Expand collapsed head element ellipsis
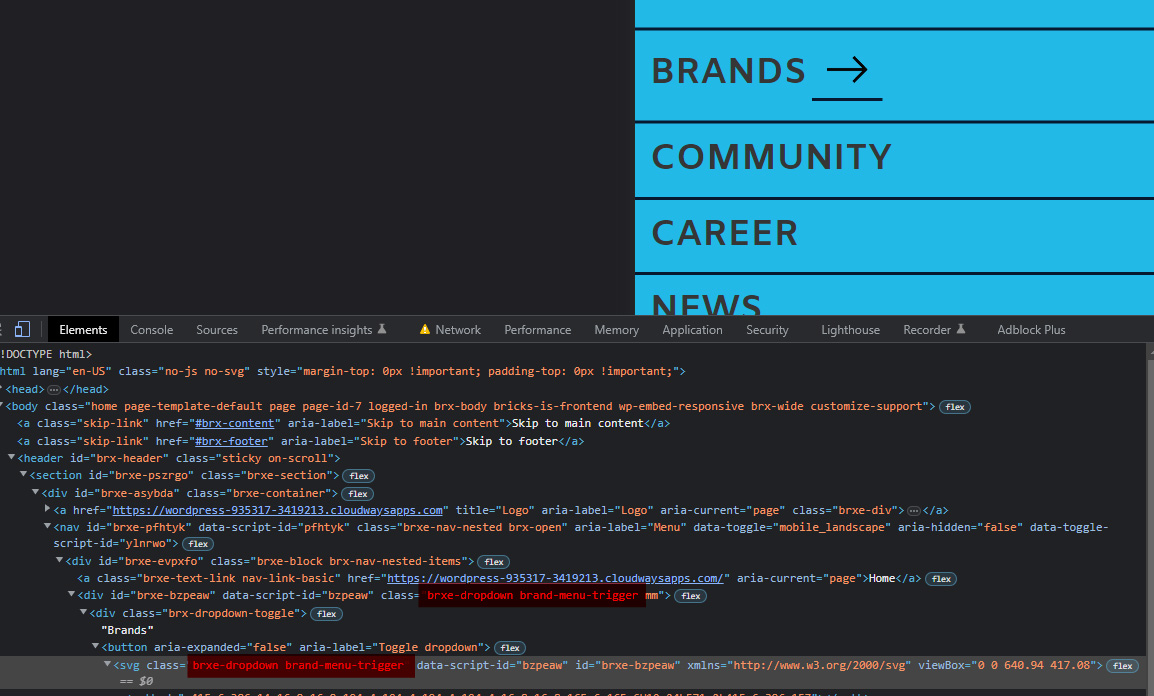The width and height of the screenshot is (1154, 696). [54, 389]
